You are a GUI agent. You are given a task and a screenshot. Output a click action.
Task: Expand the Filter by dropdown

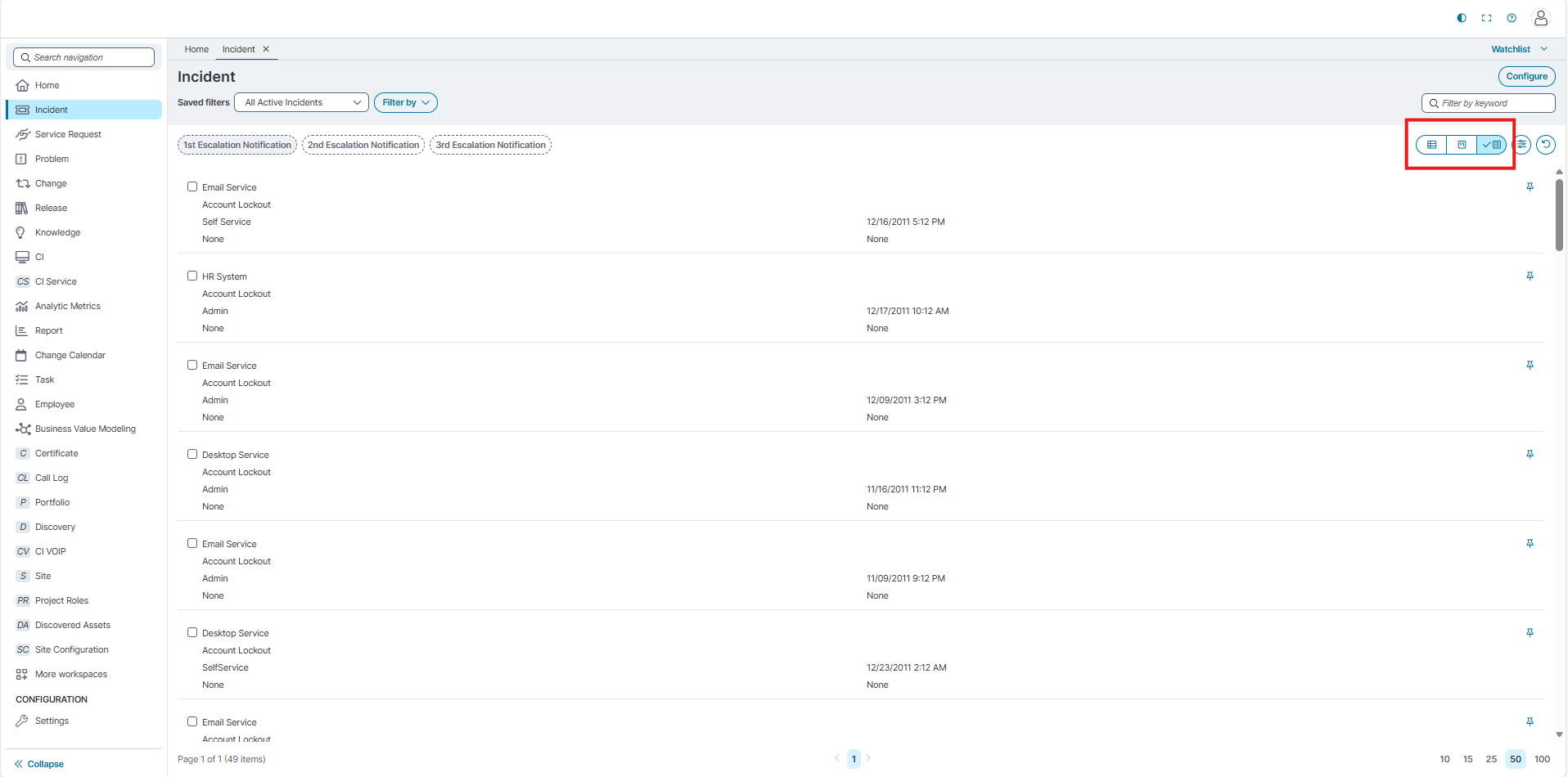[405, 102]
